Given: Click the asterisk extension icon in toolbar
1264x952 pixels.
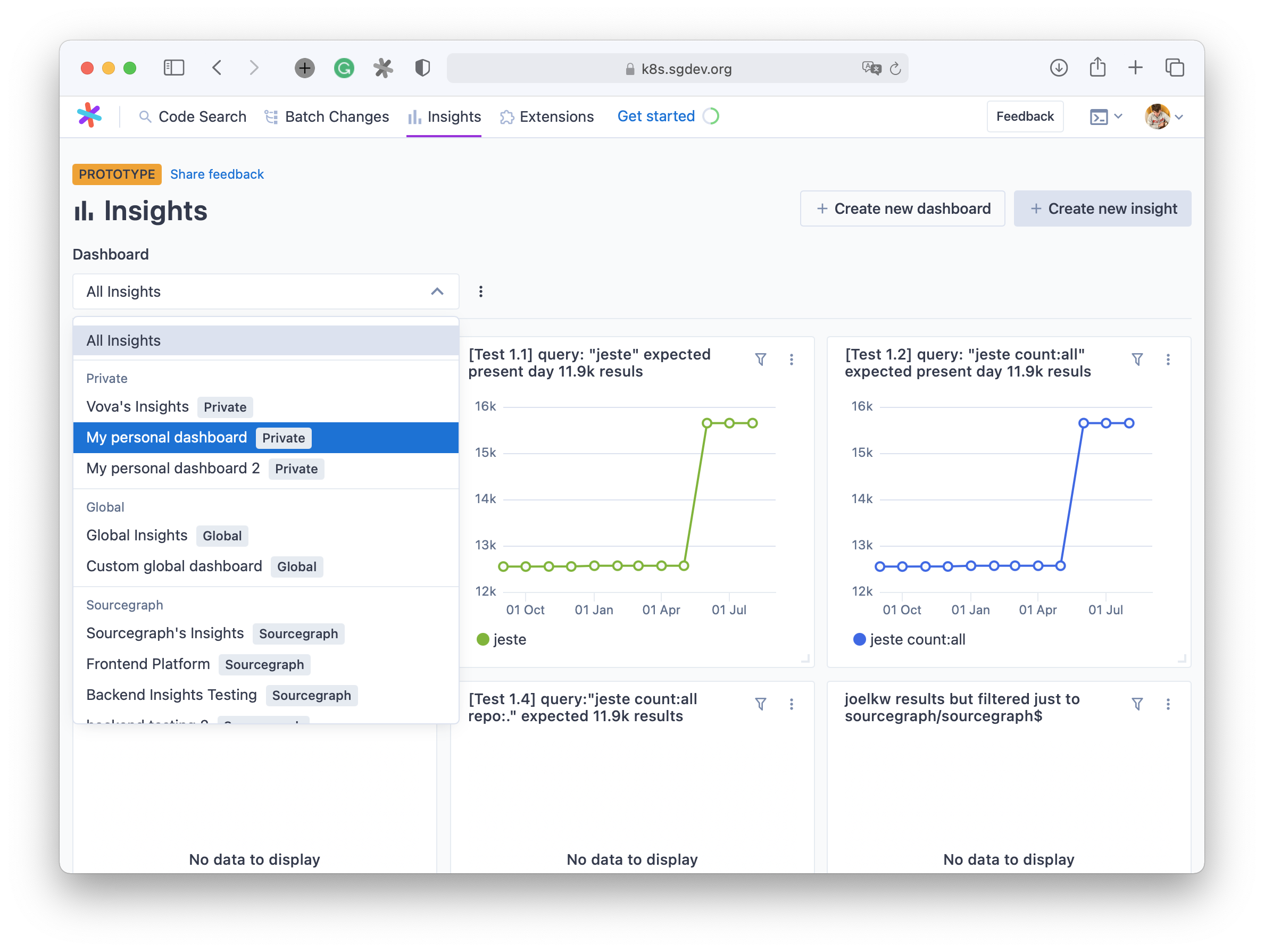Looking at the screenshot, I should pyautogui.click(x=383, y=69).
